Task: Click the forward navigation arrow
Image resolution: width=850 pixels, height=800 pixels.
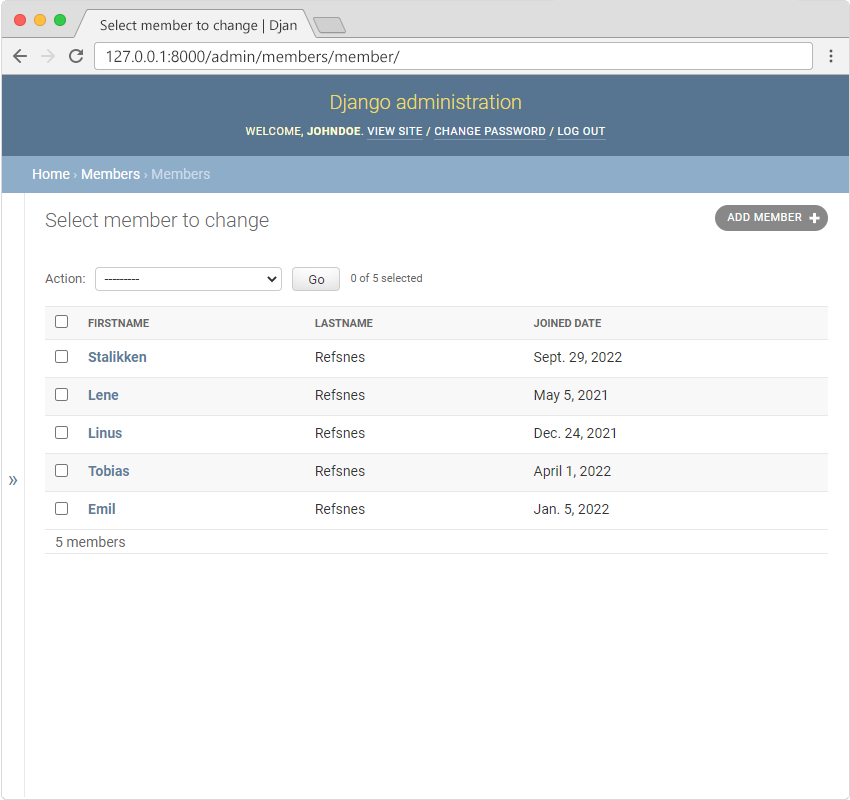Action: click(x=47, y=56)
